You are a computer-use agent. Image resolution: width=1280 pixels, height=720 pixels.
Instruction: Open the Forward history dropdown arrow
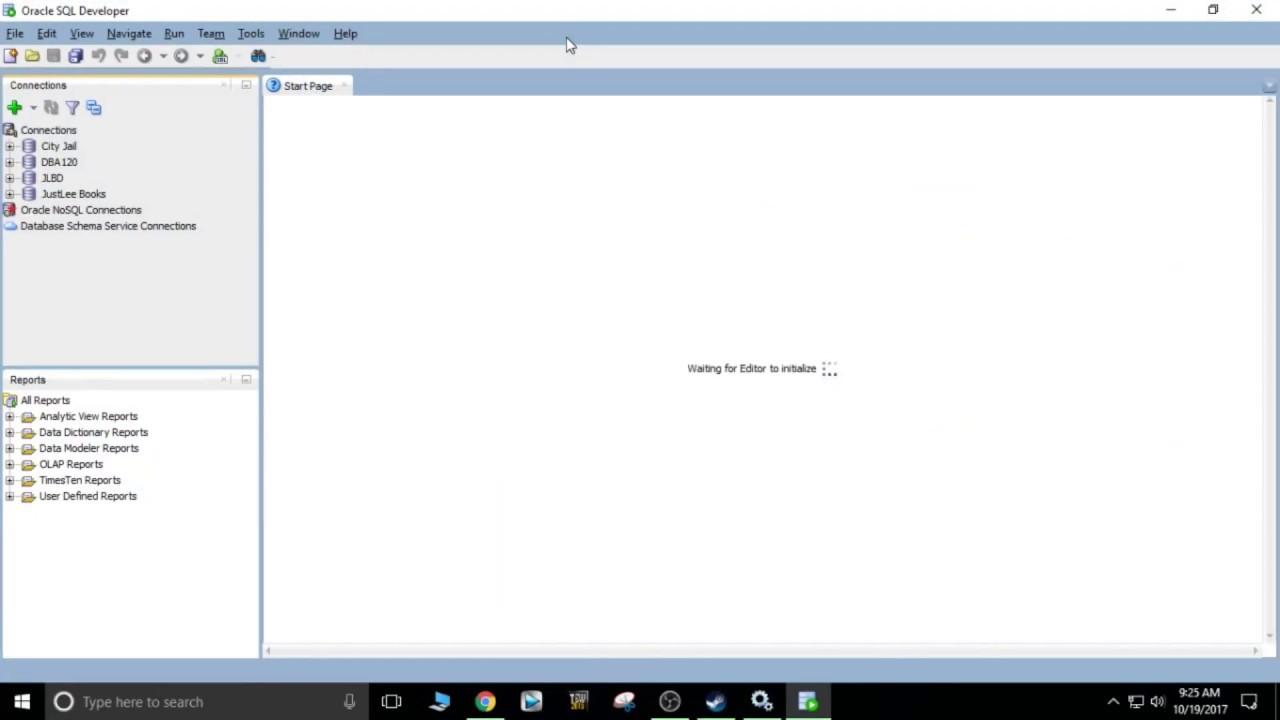click(x=200, y=56)
